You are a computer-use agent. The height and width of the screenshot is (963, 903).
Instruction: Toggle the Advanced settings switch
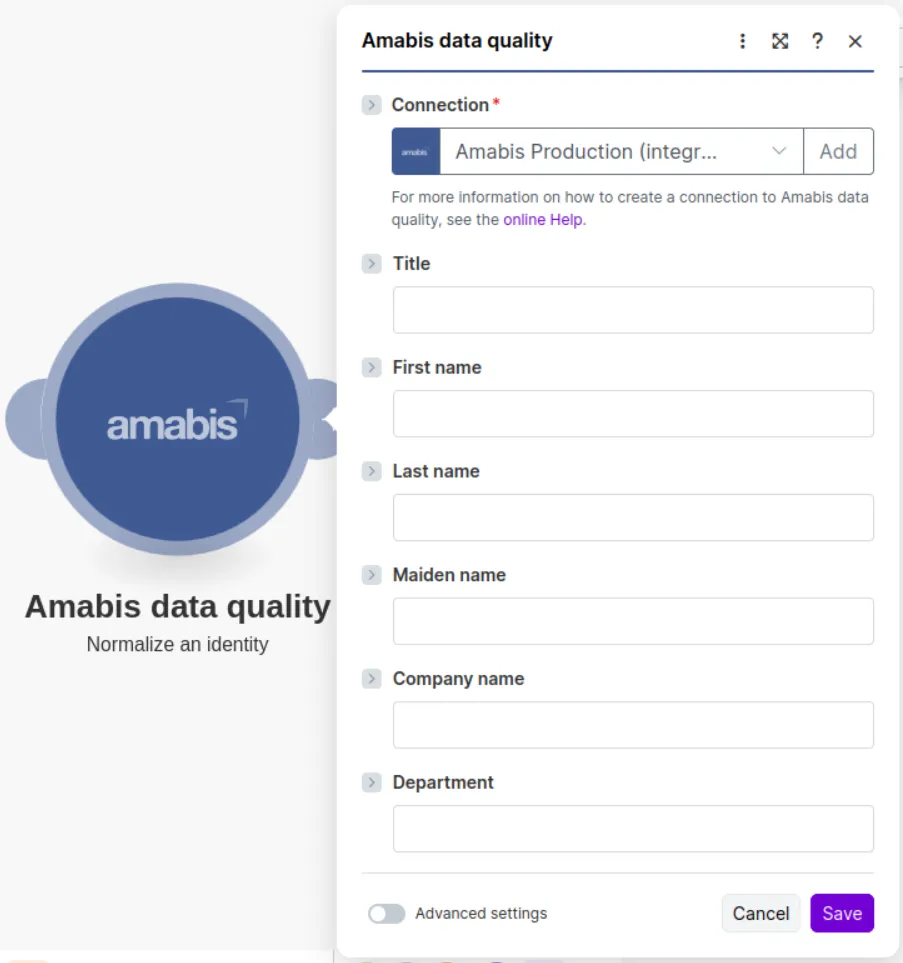(x=386, y=913)
